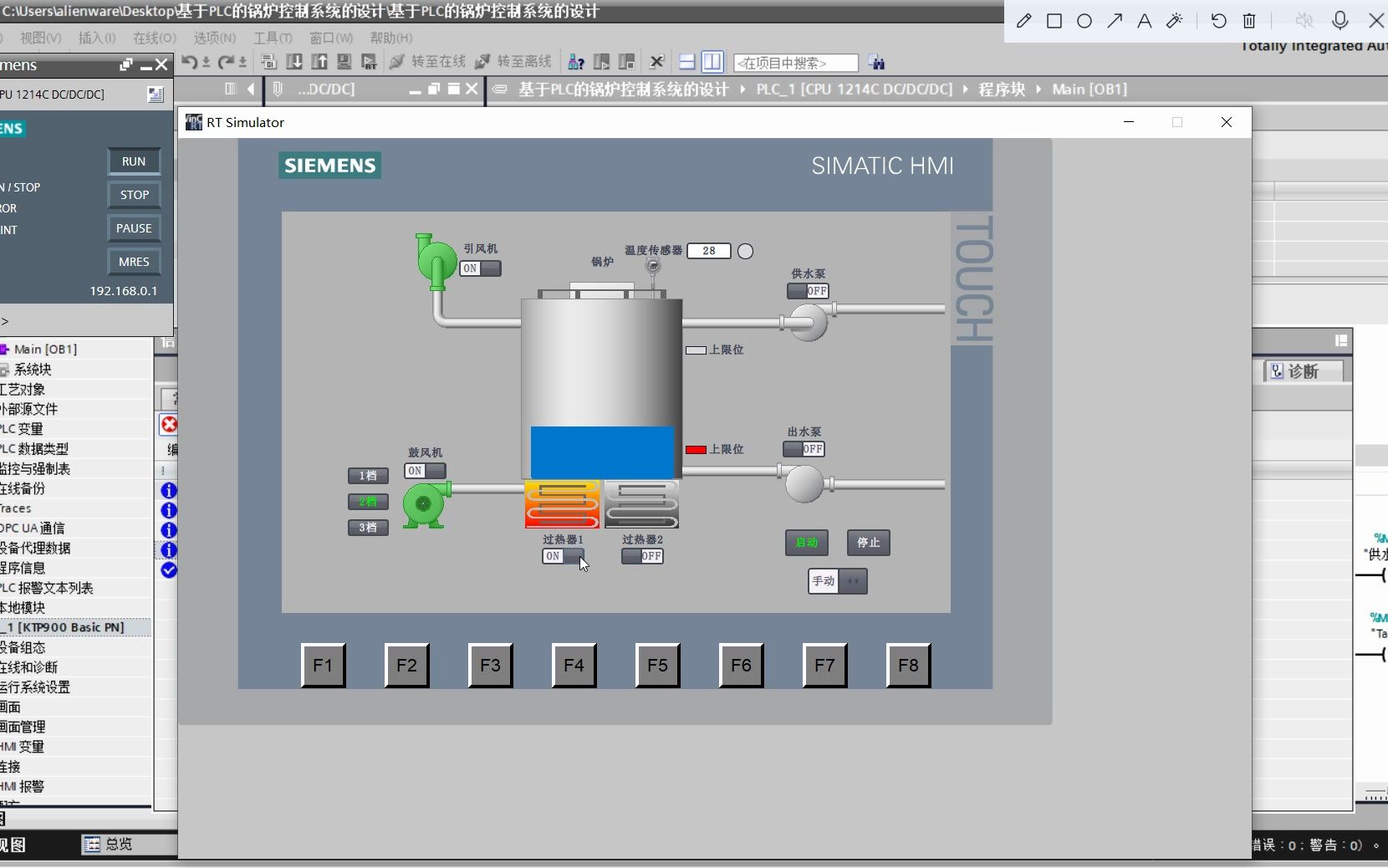
Task: Select blower gear 3档
Action: pyautogui.click(x=368, y=528)
